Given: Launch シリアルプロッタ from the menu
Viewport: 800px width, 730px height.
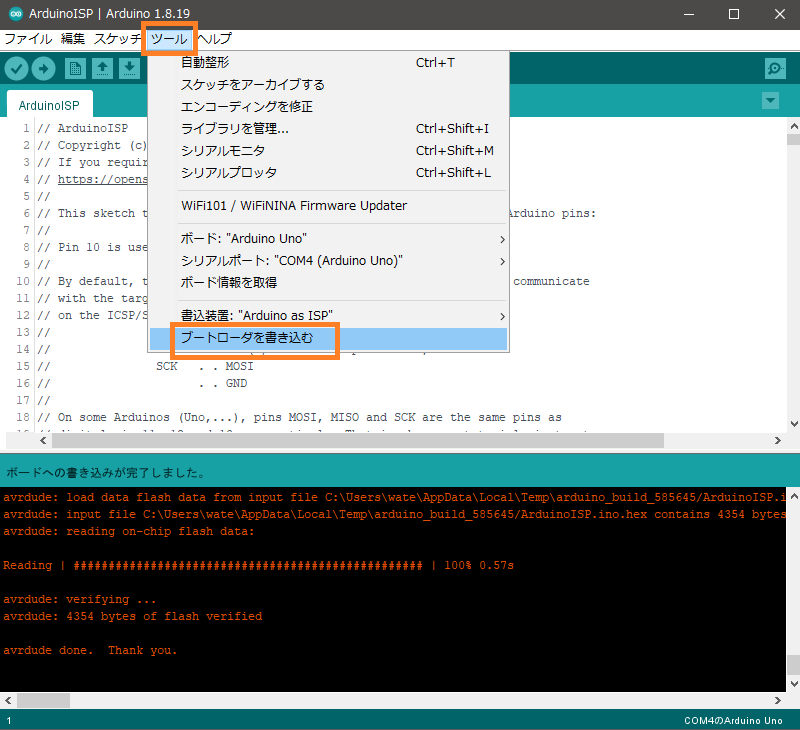Looking at the screenshot, I should (x=329, y=172).
